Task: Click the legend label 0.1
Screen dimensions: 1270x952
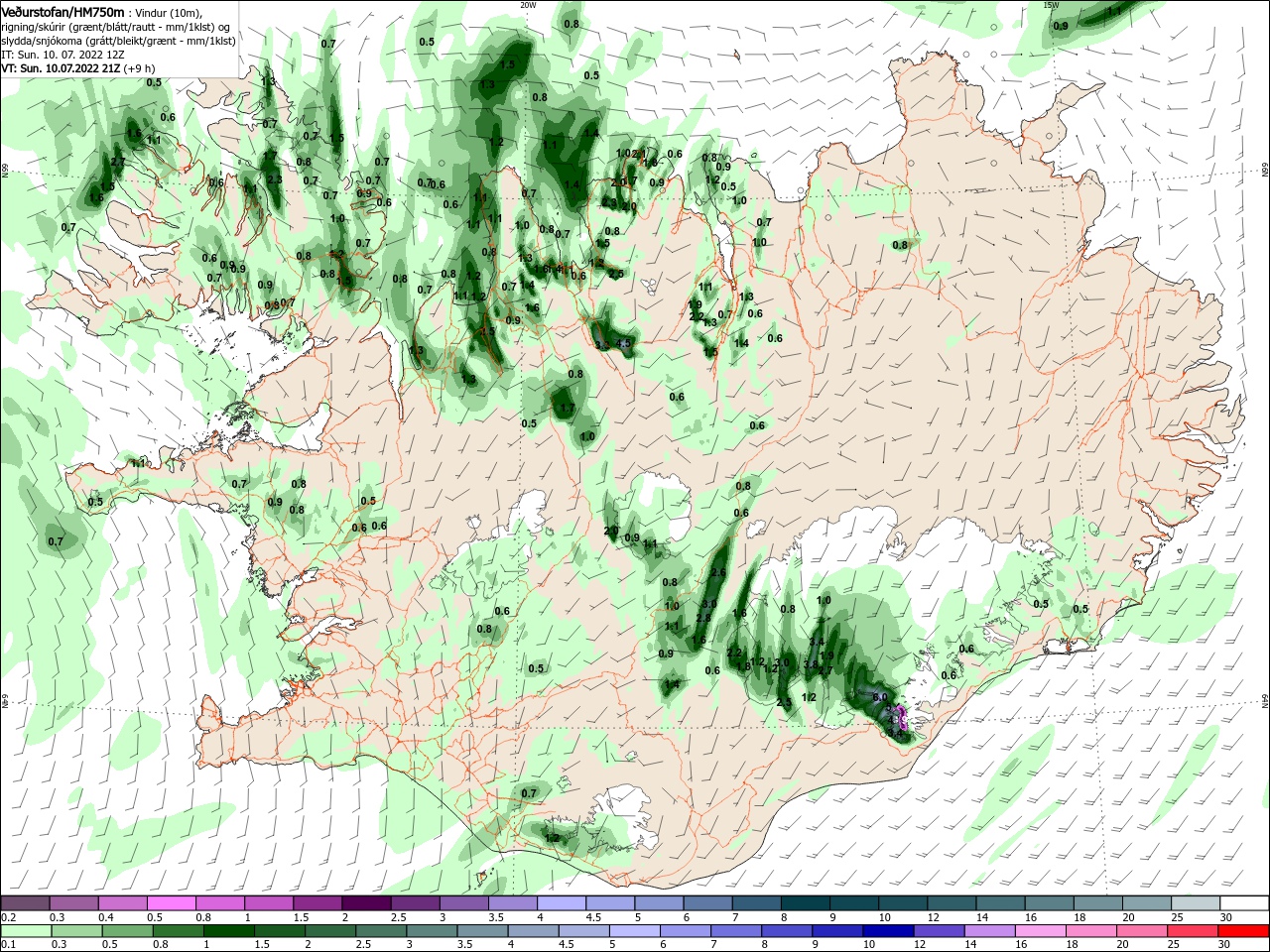Action: tap(8, 945)
